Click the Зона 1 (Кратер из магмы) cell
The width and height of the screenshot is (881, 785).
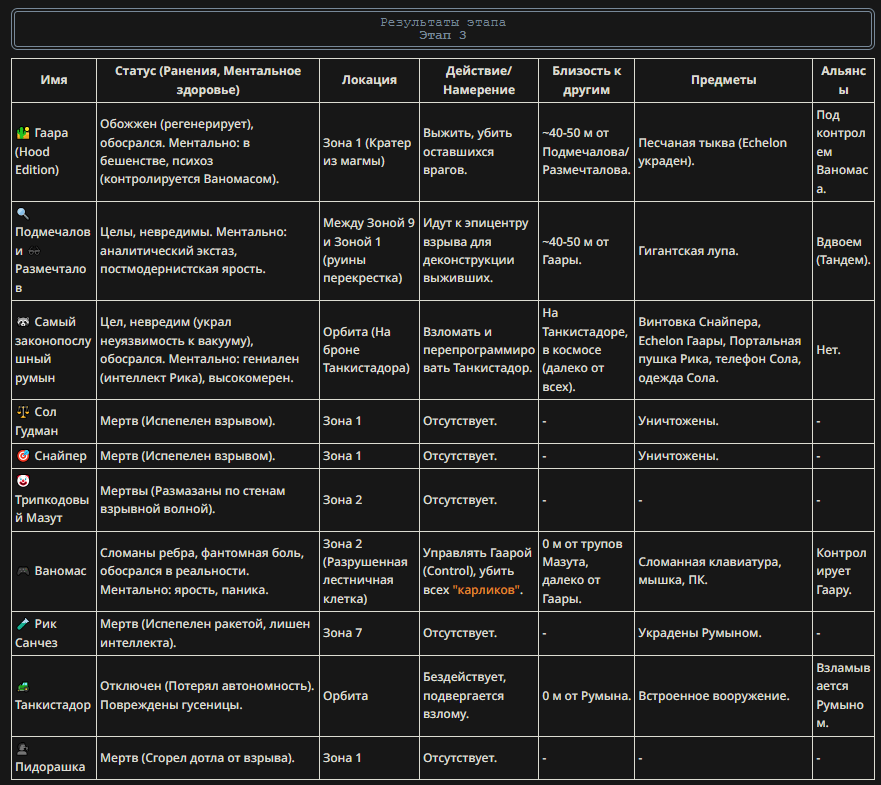pyautogui.click(x=369, y=152)
